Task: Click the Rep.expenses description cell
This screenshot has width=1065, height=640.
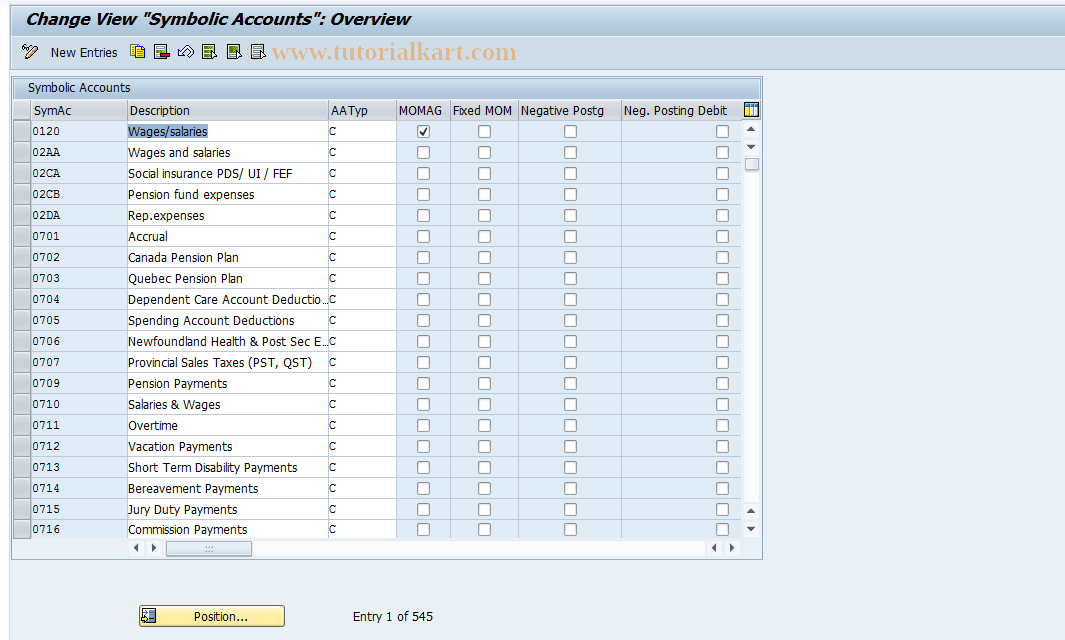Action: click(x=228, y=215)
